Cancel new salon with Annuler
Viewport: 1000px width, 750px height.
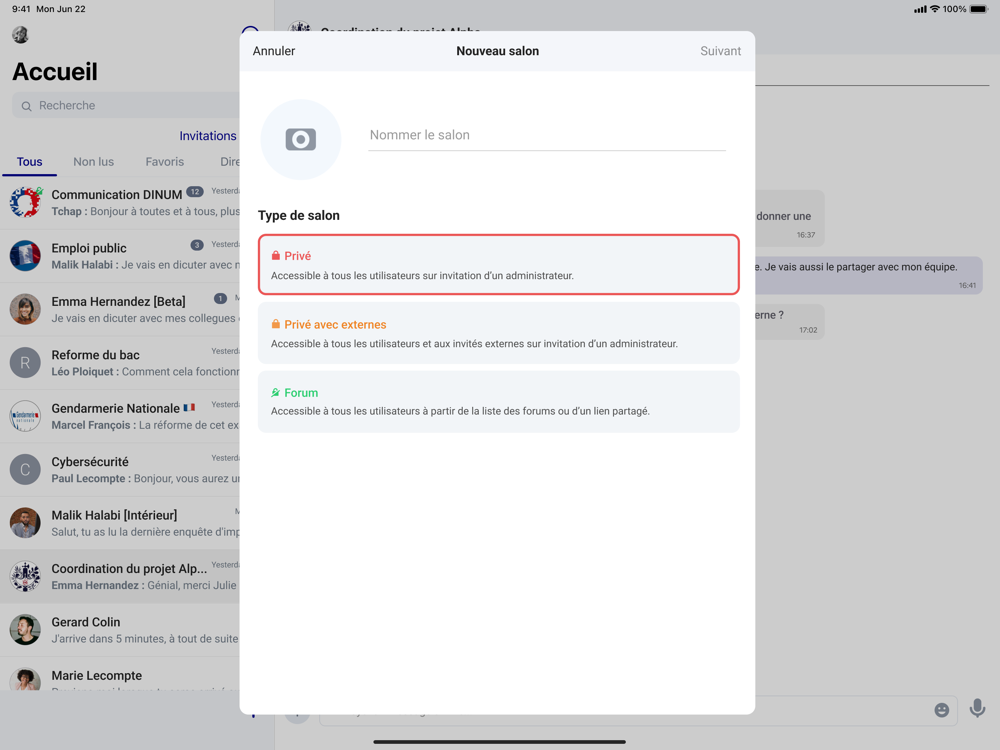tap(274, 51)
